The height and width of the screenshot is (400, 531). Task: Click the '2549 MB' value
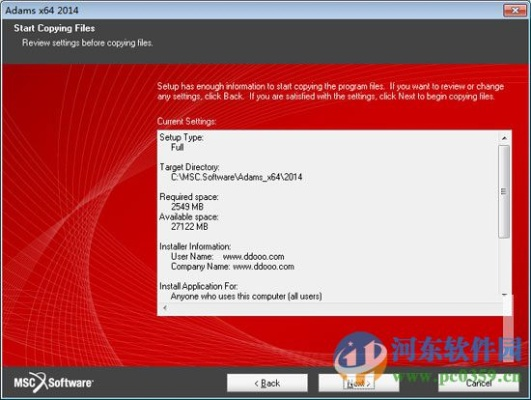187,207
